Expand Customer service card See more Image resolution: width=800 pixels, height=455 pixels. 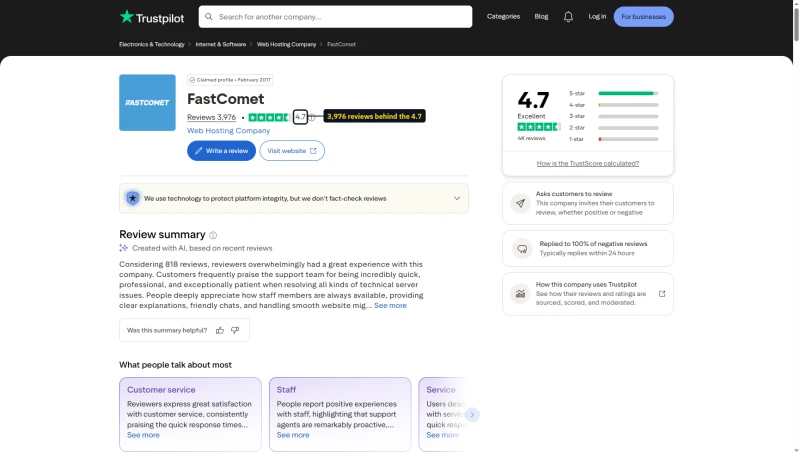[143, 435]
